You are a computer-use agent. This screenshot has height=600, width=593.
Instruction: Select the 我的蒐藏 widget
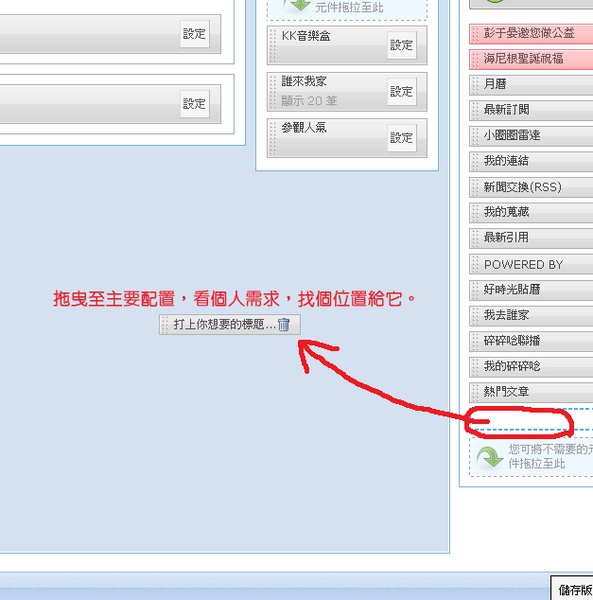(531, 213)
